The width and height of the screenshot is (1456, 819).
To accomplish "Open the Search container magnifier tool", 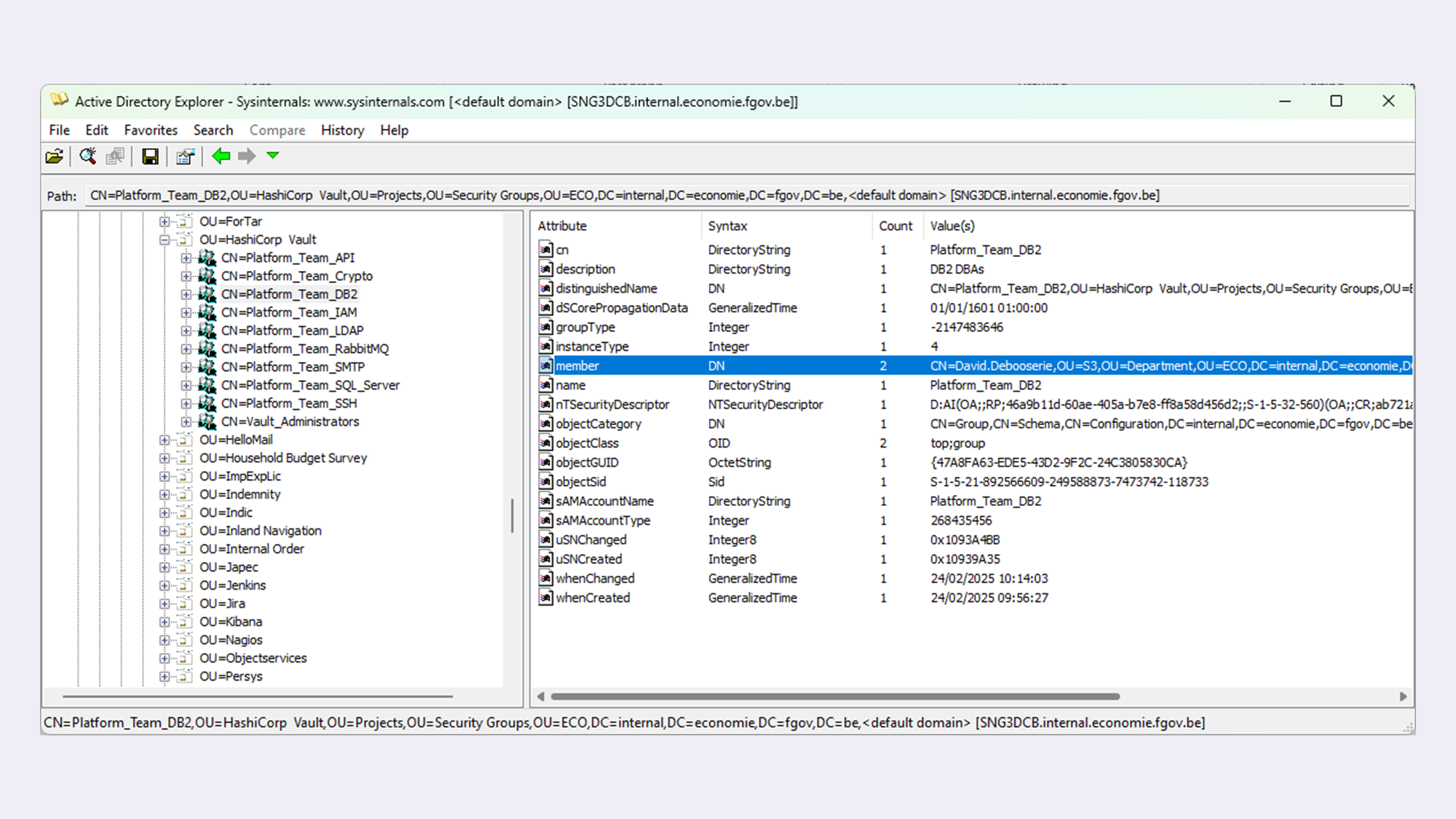I will [88, 157].
